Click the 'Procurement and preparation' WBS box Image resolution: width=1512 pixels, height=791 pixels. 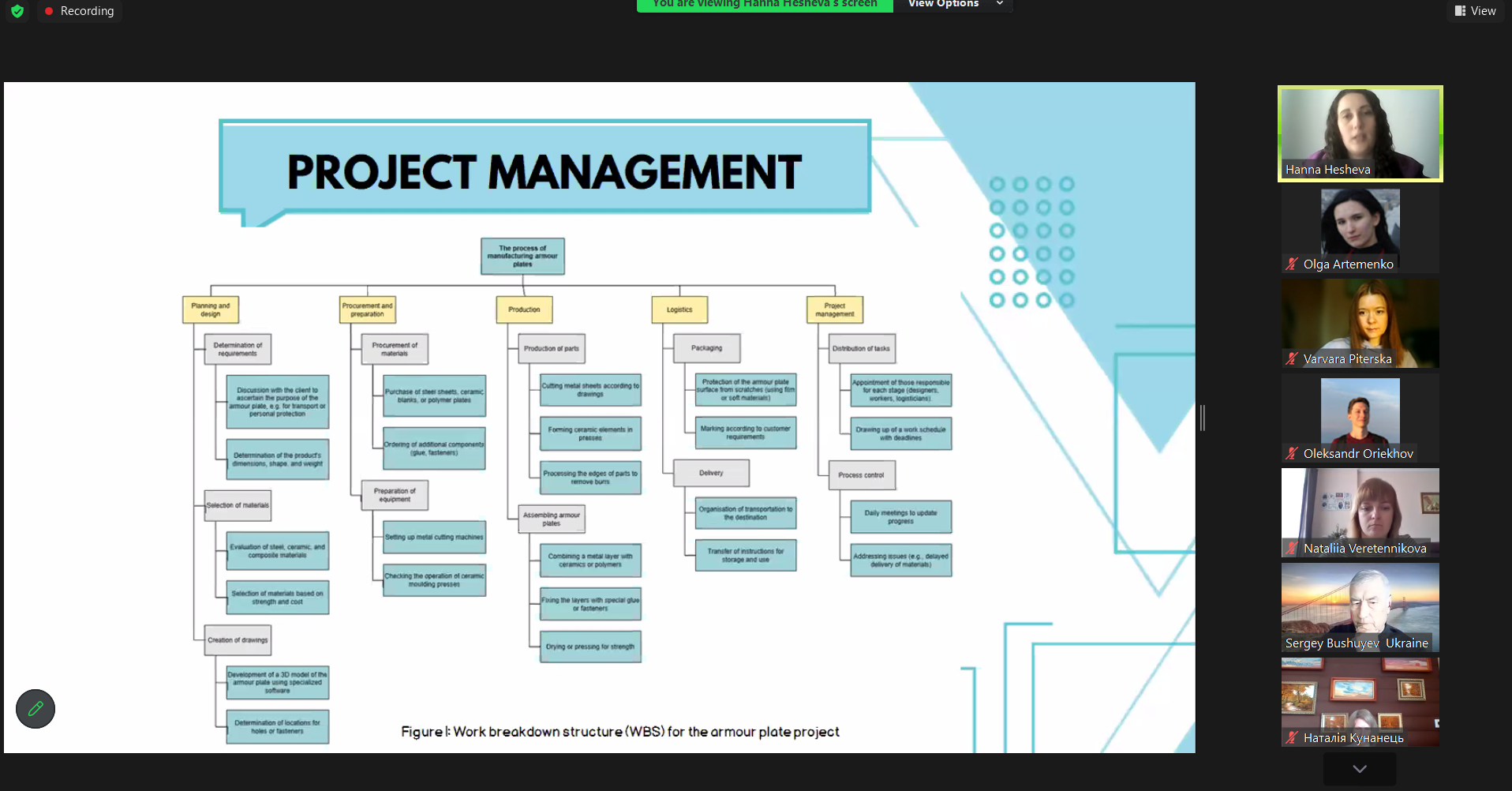tap(368, 309)
